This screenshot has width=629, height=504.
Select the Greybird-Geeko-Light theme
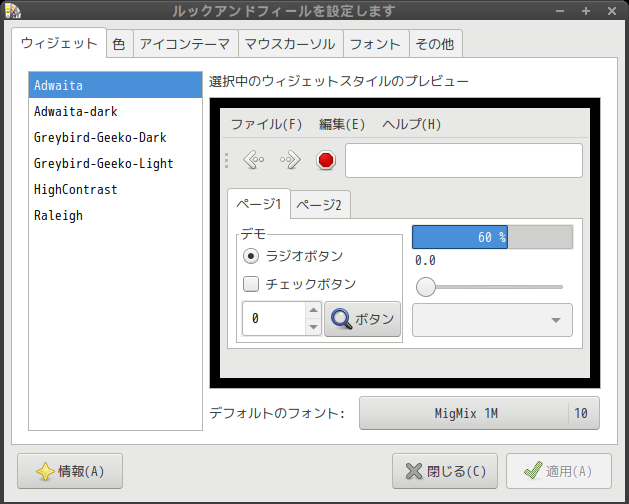pyautogui.click(x=116, y=163)
